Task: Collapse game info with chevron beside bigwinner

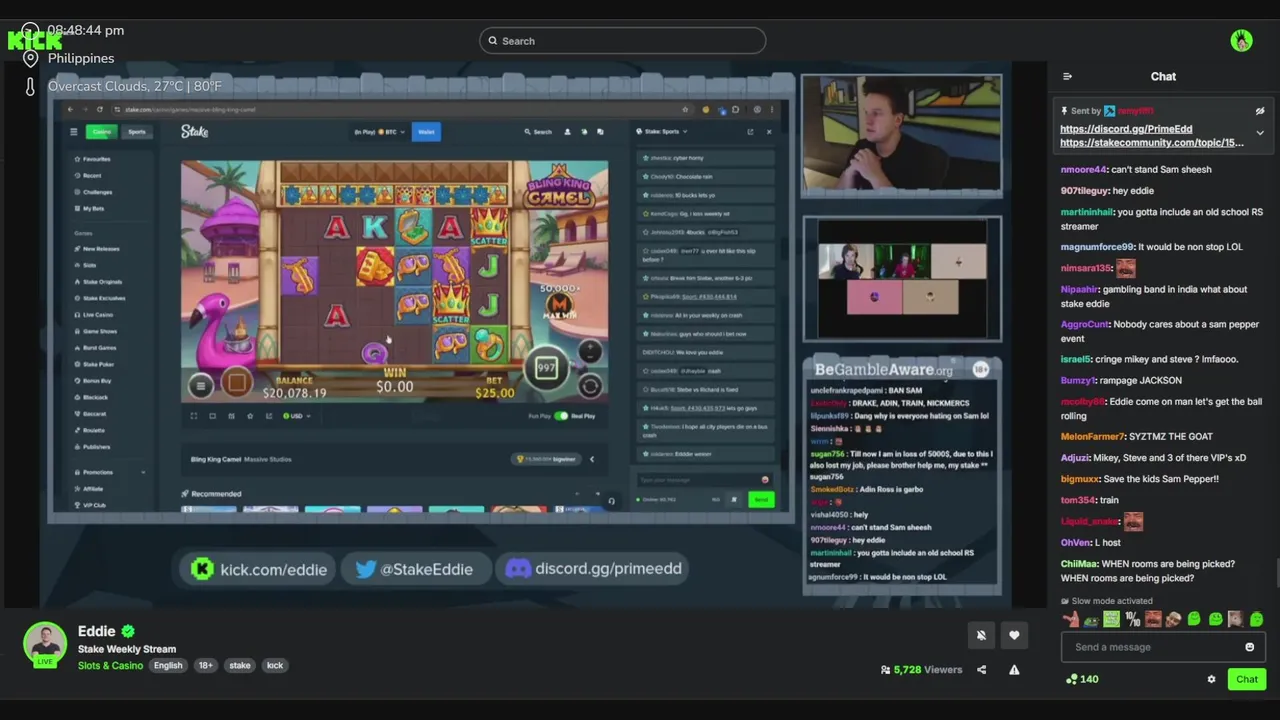Action: tap(591, 459)
